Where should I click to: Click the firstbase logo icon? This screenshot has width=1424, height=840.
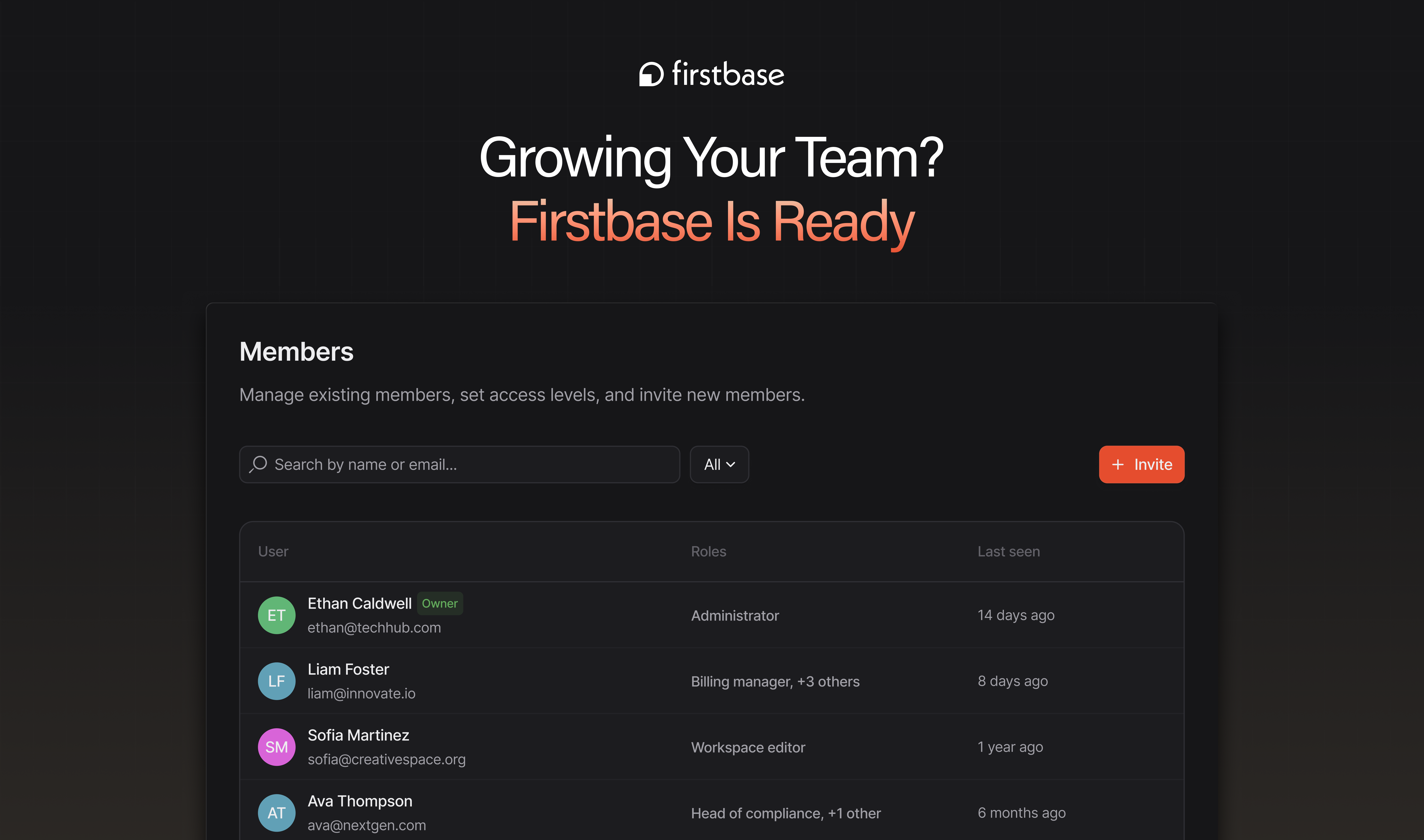(x=651, y=74)
